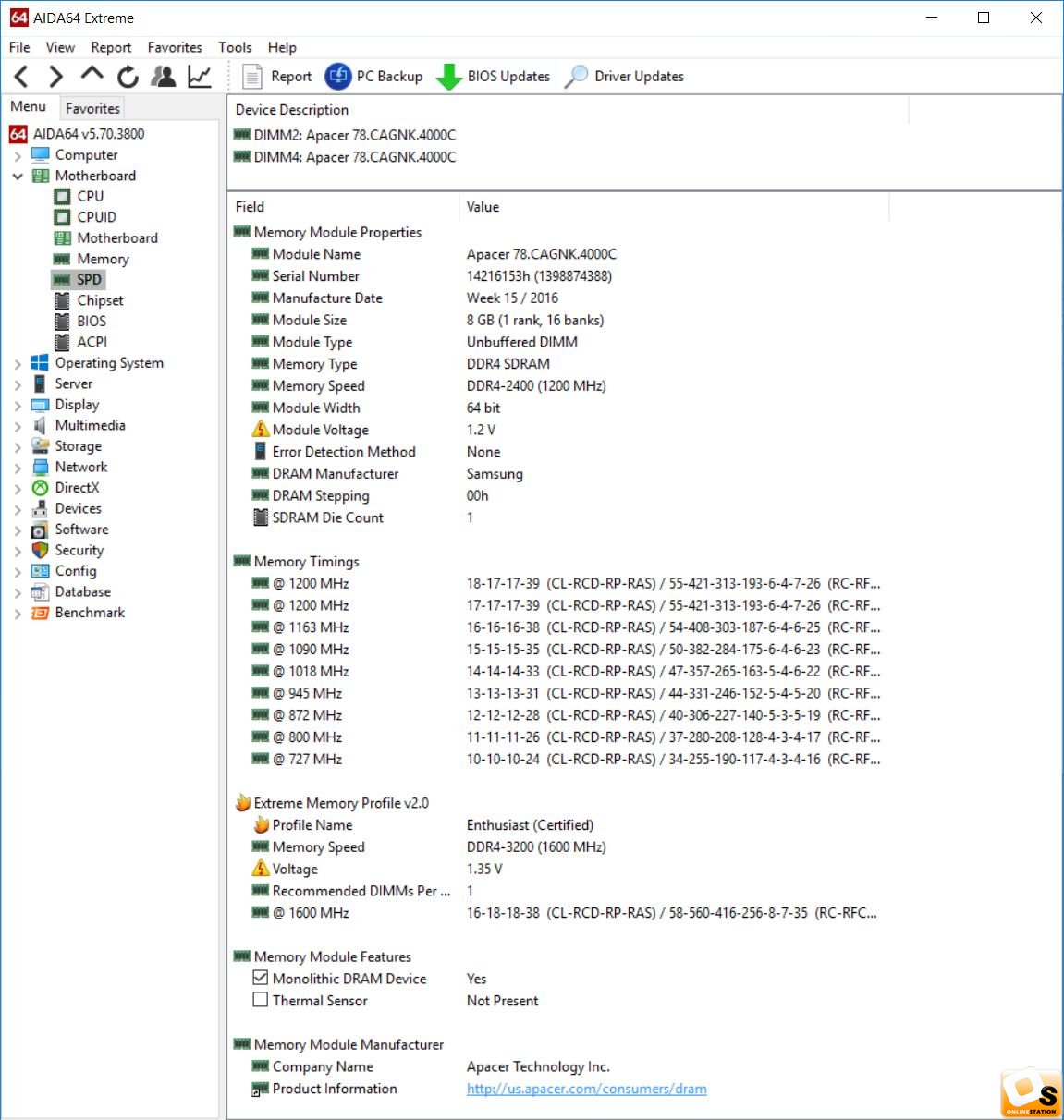Toggle the Thermal Sensor checkbox
The height and width of the screenshot is (1120, 1064).
click(261, 1000)
